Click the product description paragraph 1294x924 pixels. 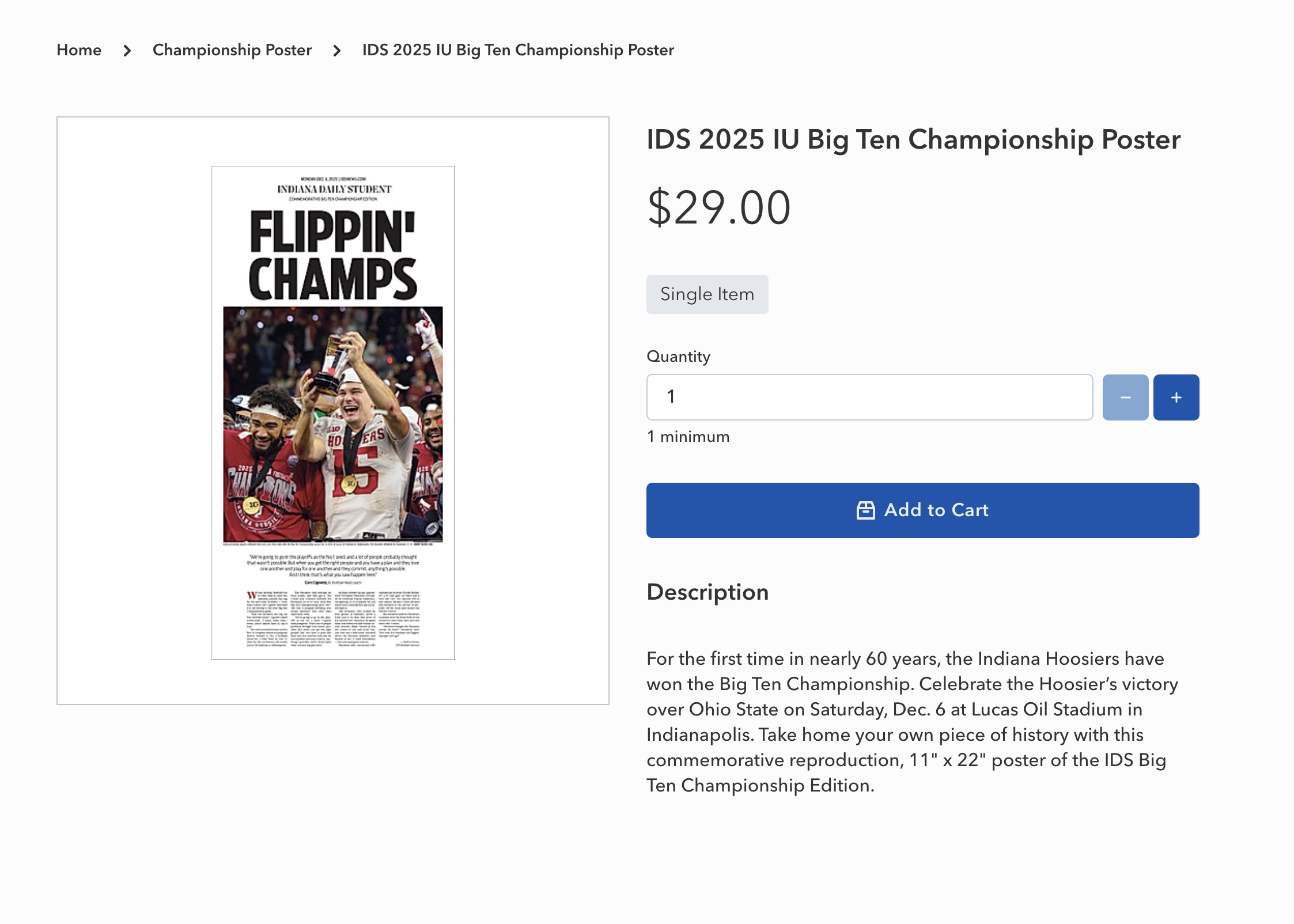coord(911,722)
